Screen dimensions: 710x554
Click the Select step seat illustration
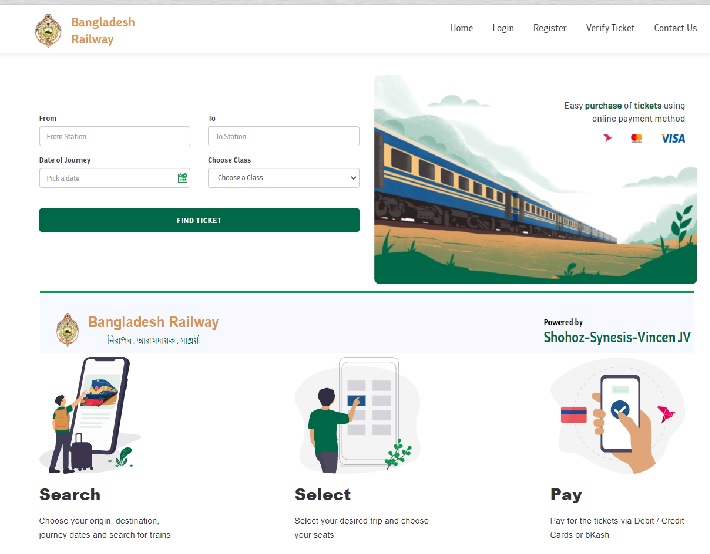[357, 415]
